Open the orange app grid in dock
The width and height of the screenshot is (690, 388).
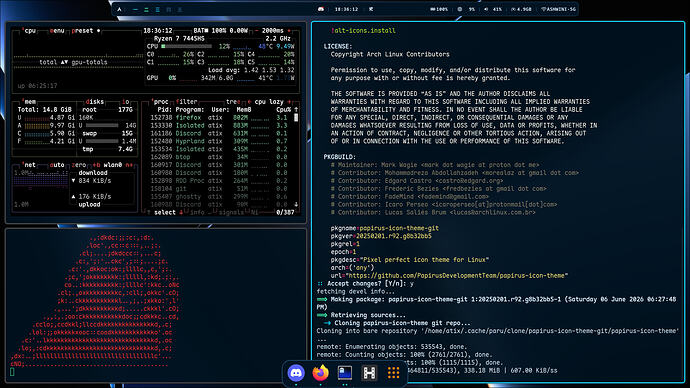pos(393,373)
